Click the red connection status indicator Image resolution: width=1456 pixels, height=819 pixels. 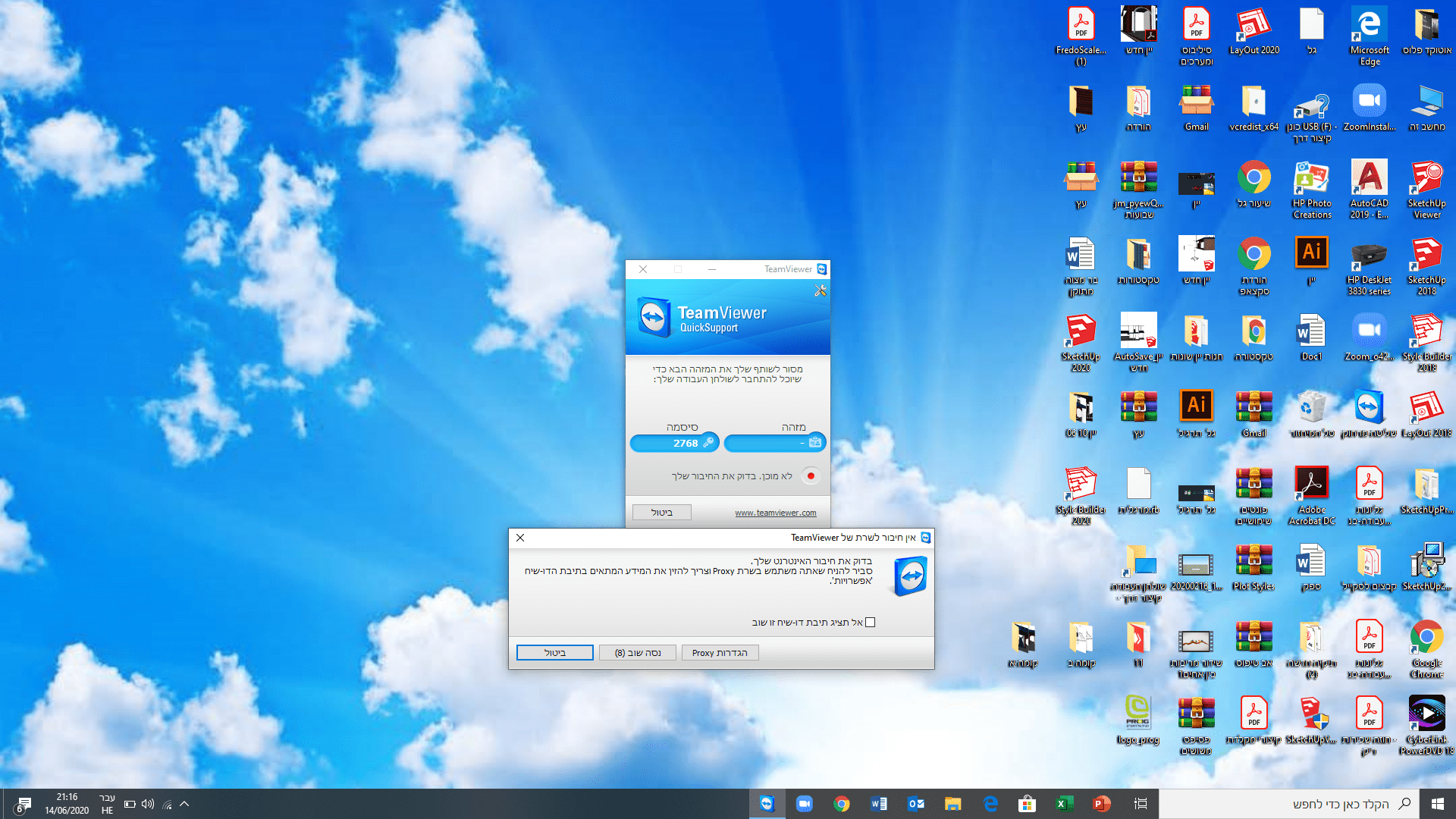tap(811, 476)
